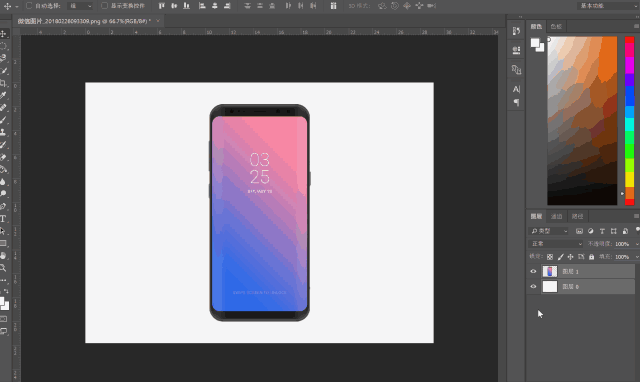Viewport: 640px width, 382px height.
Task: Close the document tab
Action: [x=158, y=21]
